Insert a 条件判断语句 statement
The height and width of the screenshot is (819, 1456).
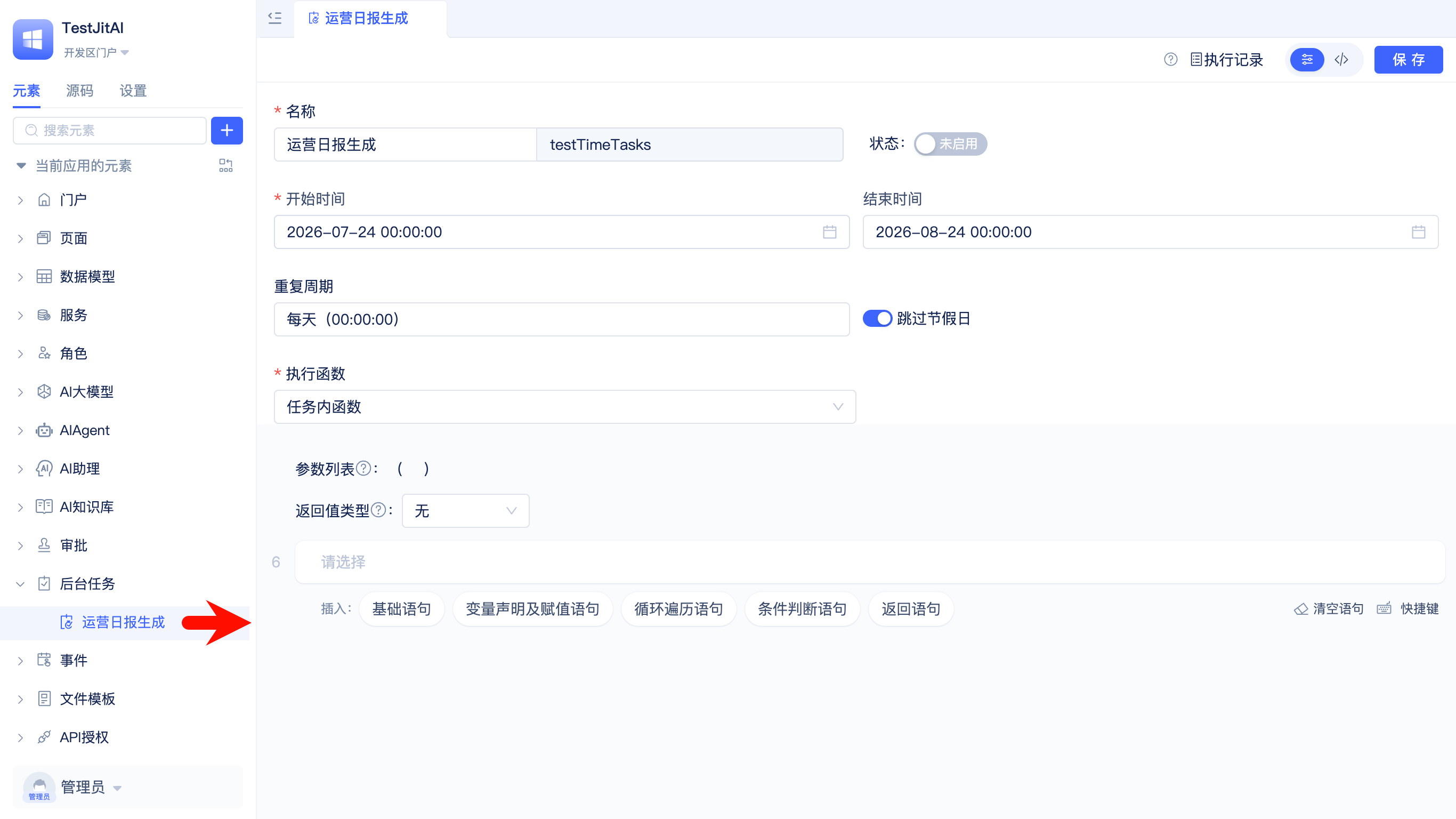(802, 608)
